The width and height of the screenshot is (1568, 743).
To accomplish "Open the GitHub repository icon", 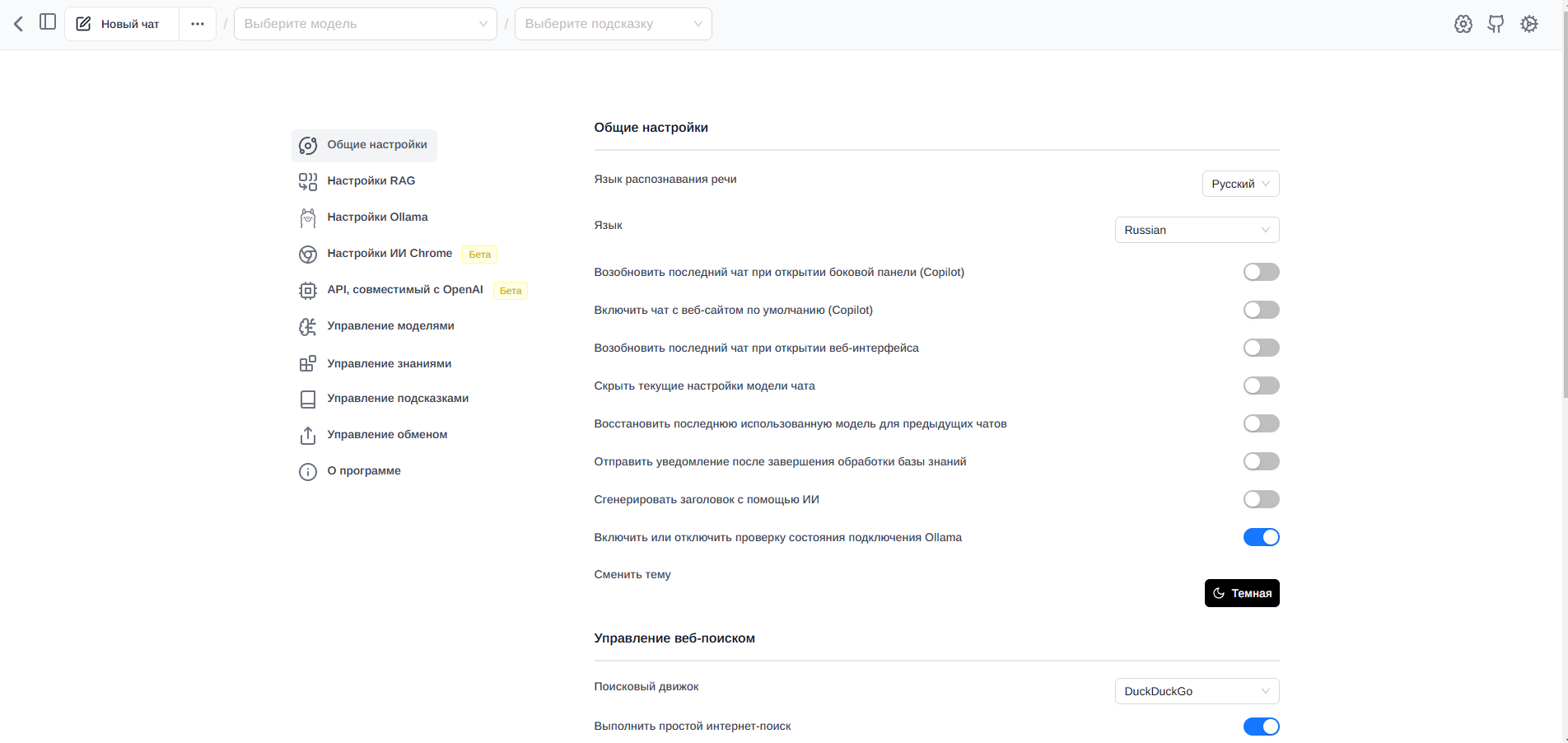I will [1496, 24].
